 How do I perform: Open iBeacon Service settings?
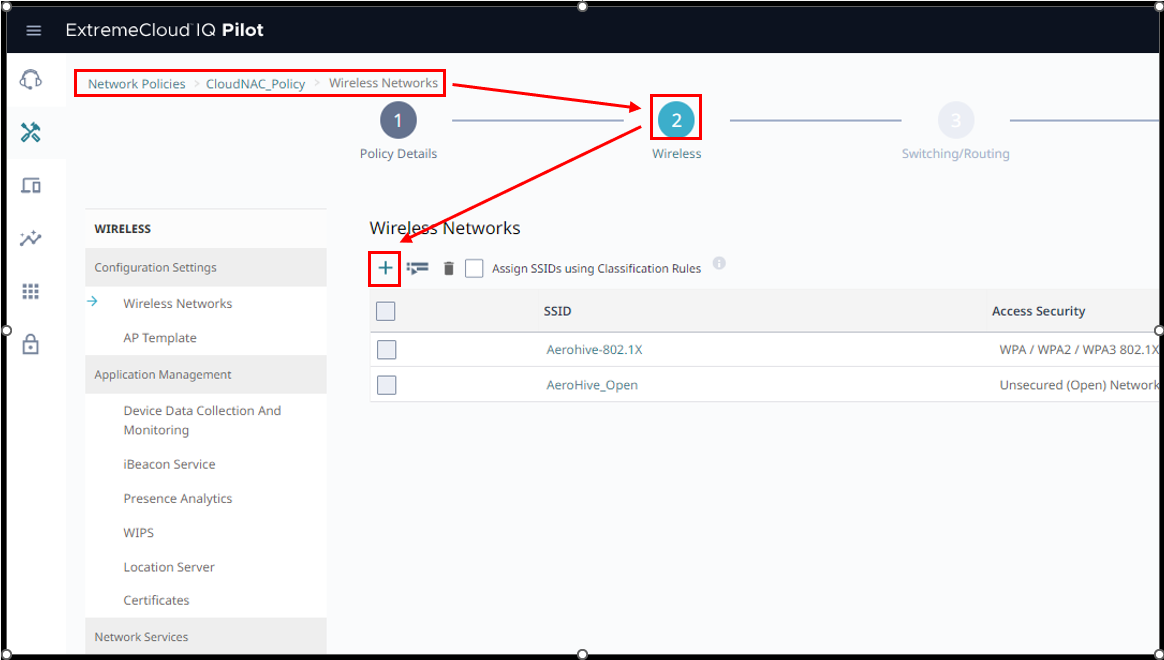169,464
